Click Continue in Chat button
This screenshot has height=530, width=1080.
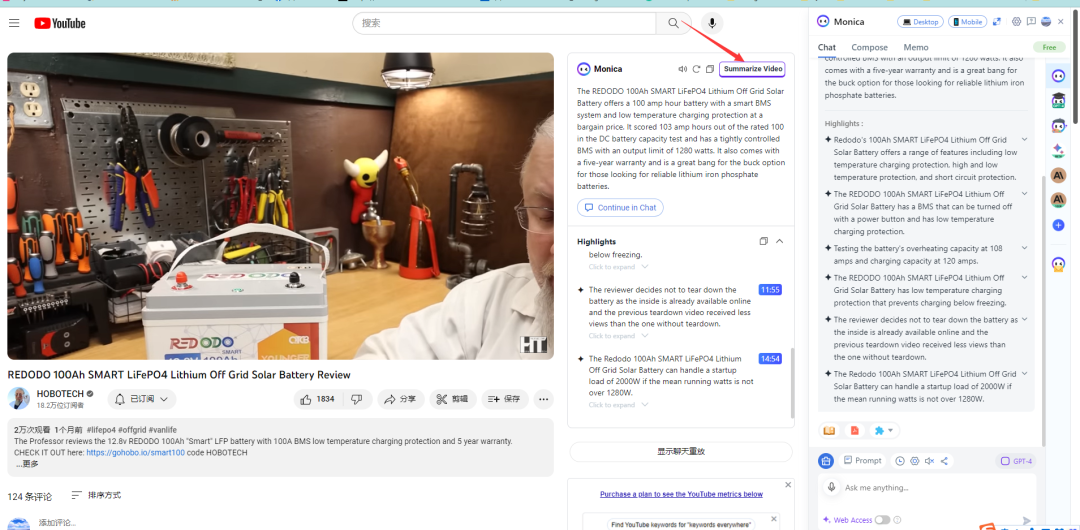(620, 207)
